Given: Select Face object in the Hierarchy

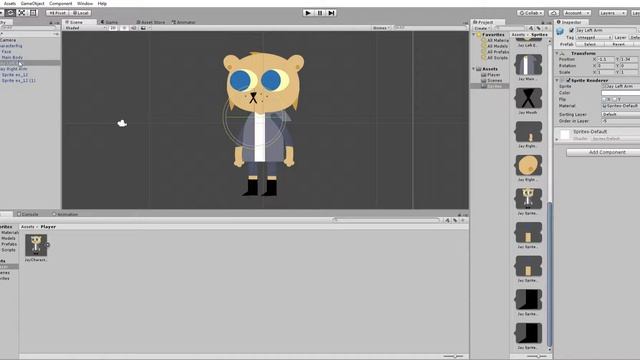Looking at the screenshot, I should click(7, 51).
